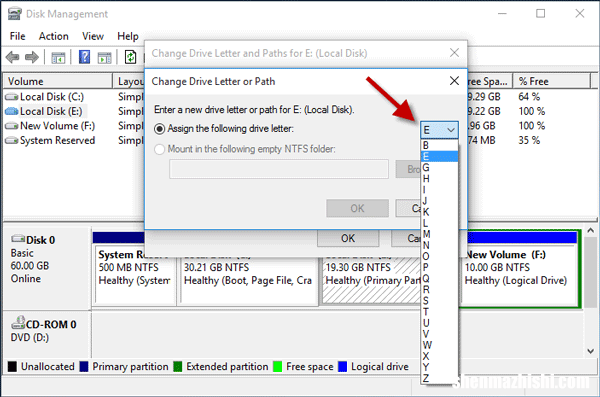Screen dimensions: 600x397
Task: Open the drive letter combo box showing E
Action: coord(439,130)
